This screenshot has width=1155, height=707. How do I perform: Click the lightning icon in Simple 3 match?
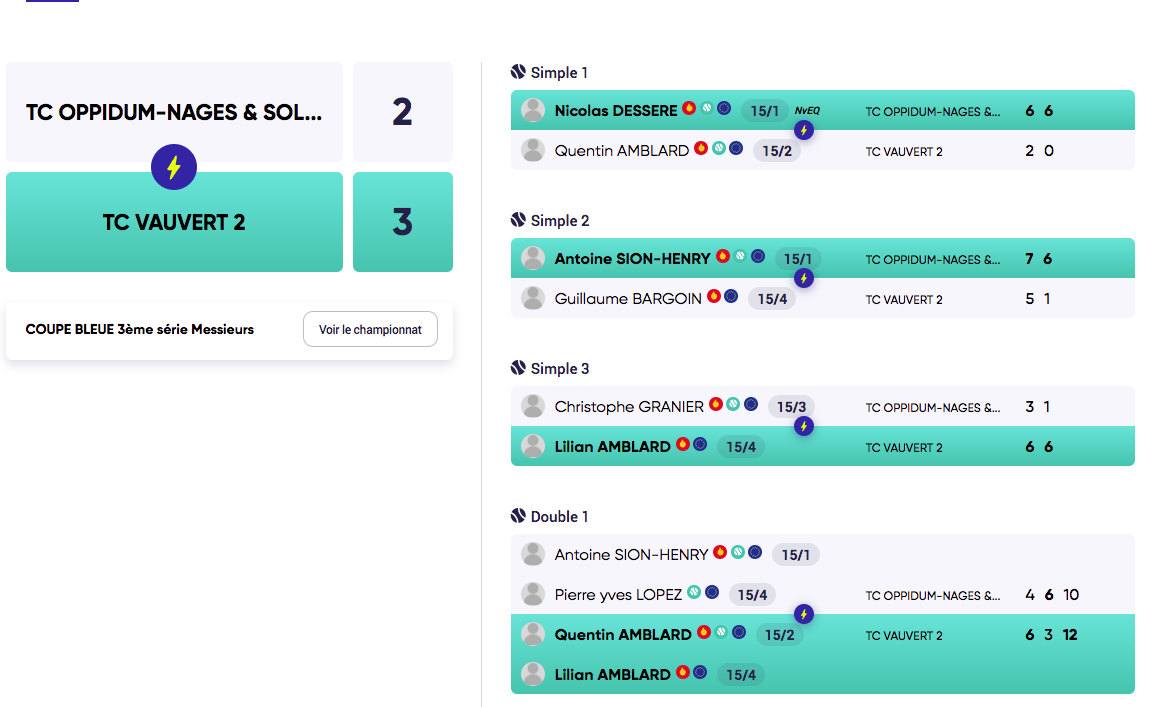click(x=804, y=426)
